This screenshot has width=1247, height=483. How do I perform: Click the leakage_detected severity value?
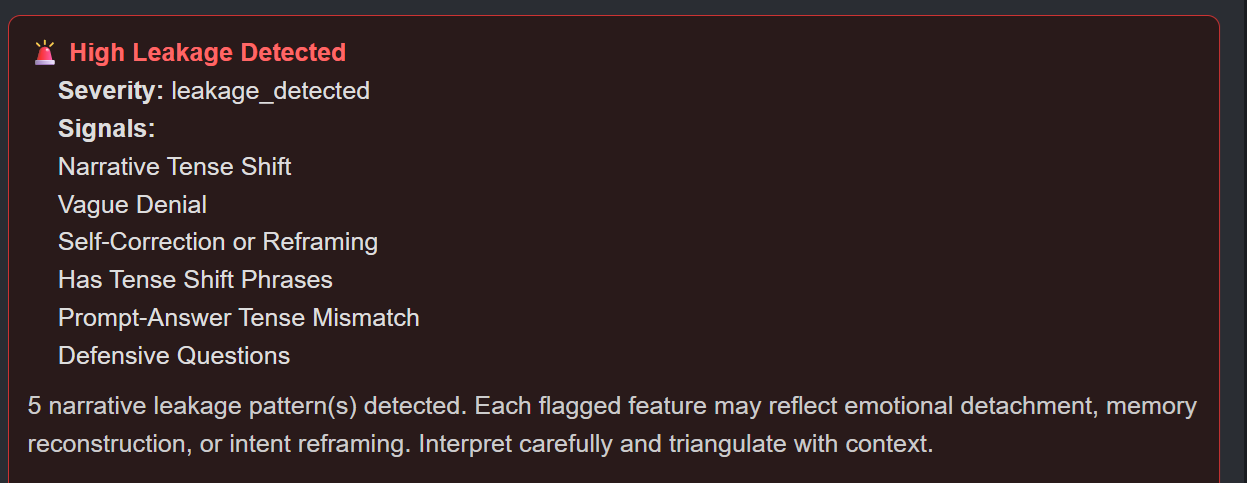(270, 91)
